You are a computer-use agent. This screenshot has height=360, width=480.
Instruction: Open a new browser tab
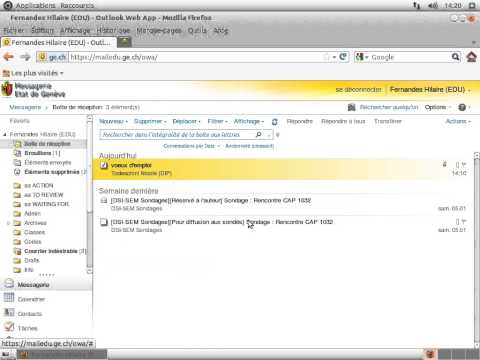[x=125, y=42]
